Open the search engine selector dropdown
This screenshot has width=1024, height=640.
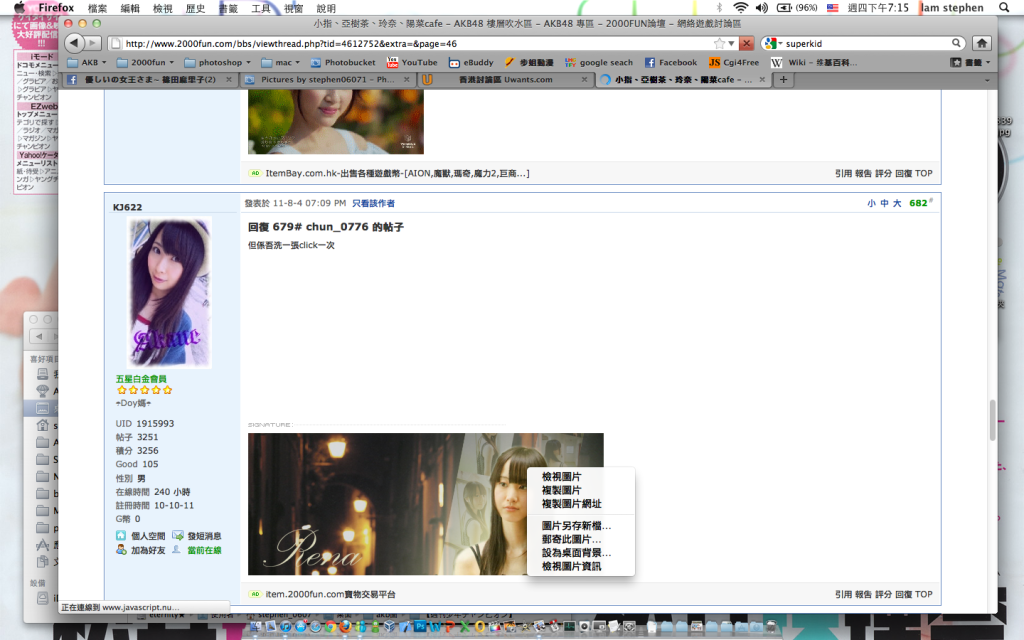(x=772, y=43)
